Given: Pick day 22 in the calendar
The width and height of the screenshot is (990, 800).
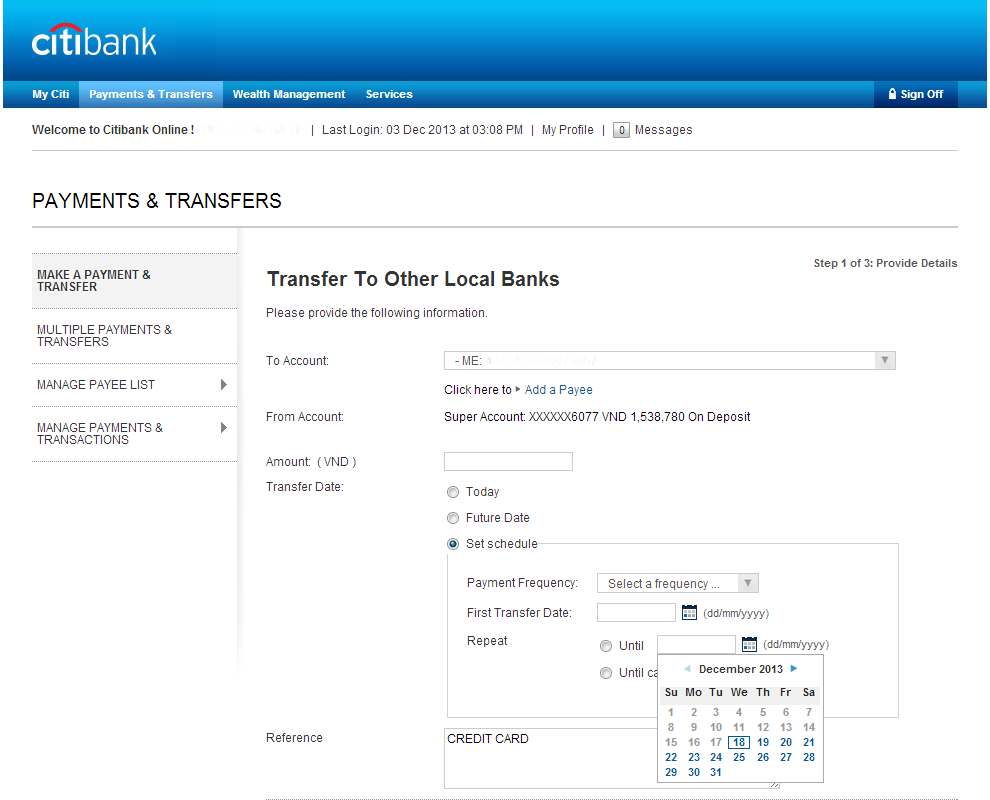Looking at the screenshot, I should (x=671, y=757).
